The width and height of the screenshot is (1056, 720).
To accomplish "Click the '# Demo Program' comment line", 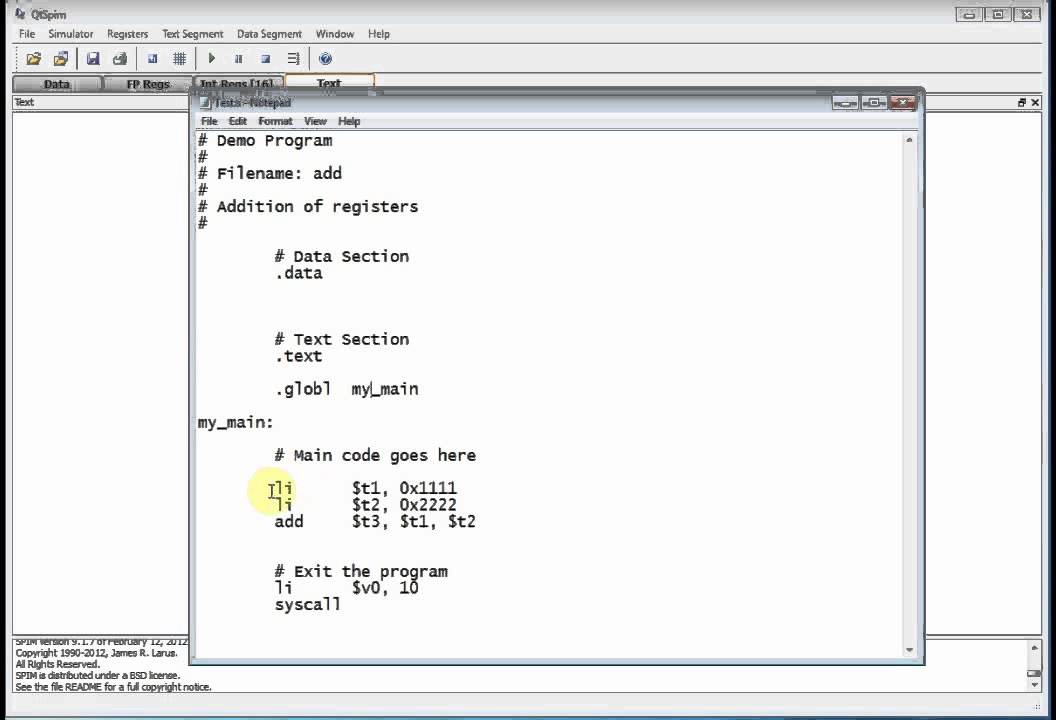I will tap(265, 141).
